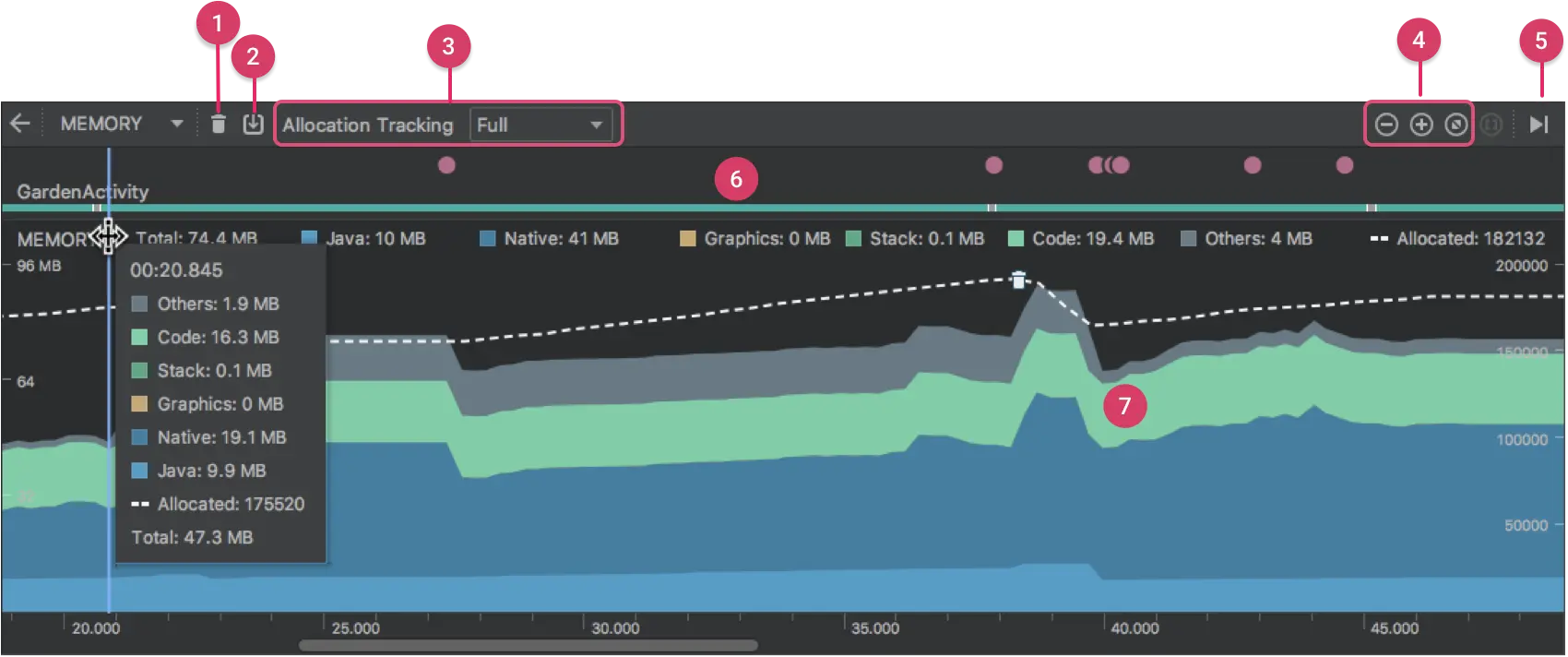Click the Graphics: 0 MB legend entry
The image size is (1568, 657).
[755, 238]
